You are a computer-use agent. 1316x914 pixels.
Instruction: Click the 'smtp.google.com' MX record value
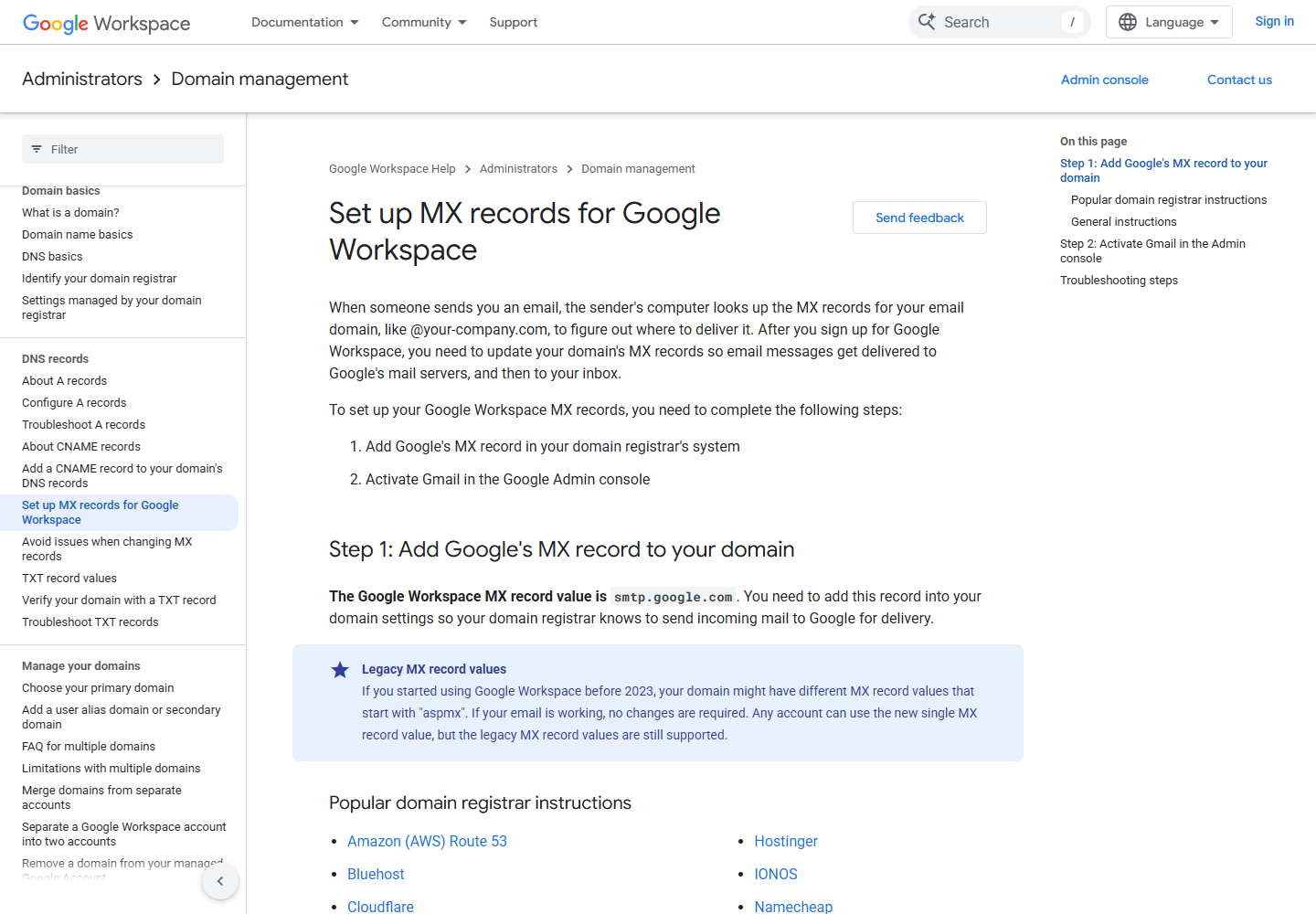coord(674,597)
